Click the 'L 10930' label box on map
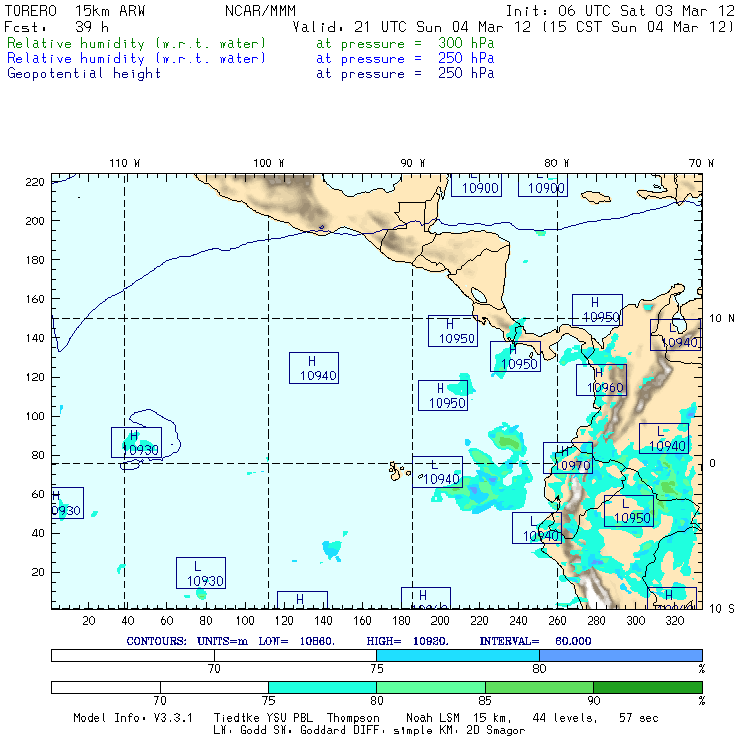This screenshot has height=740, width=740. [x=201, y=573]
